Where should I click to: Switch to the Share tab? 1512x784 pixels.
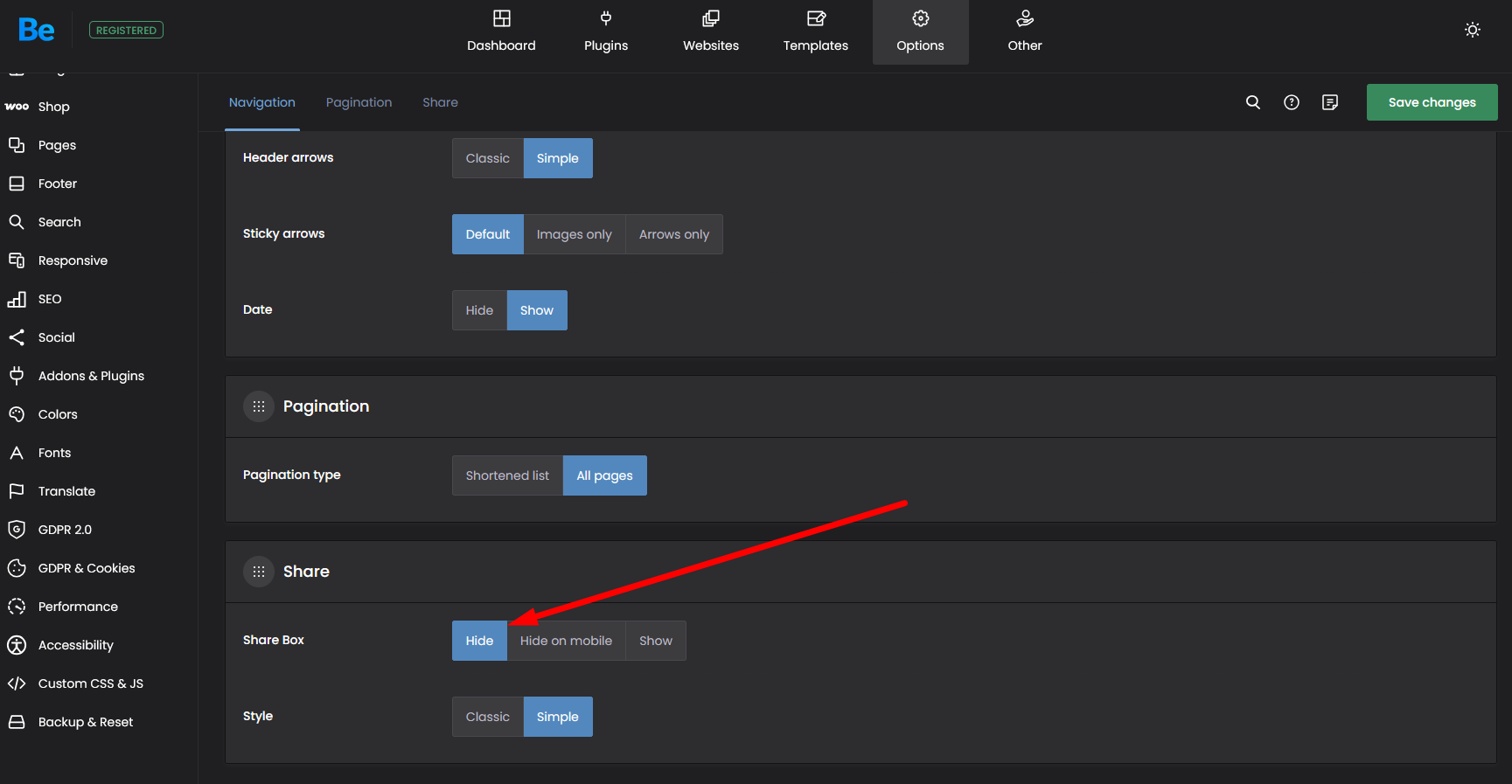click(x=440, y=102)
